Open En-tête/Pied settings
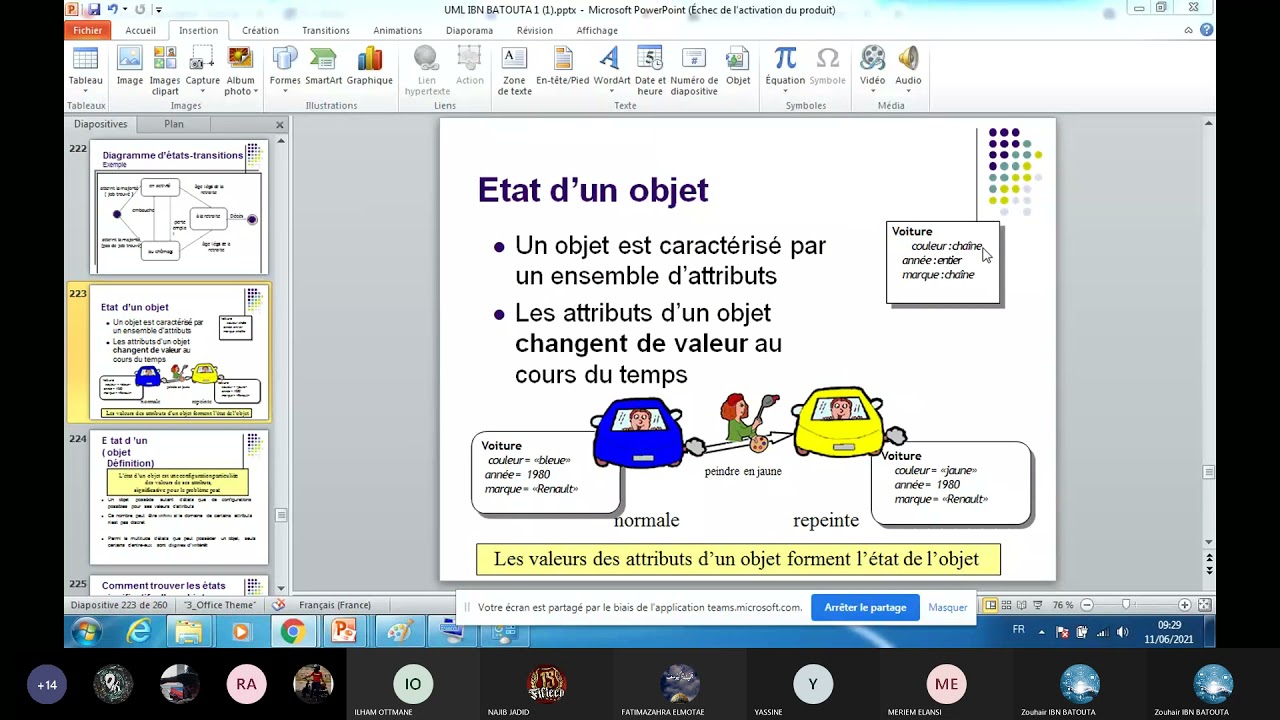This screenshot has width=1280, height=720. tap(562, 67)
